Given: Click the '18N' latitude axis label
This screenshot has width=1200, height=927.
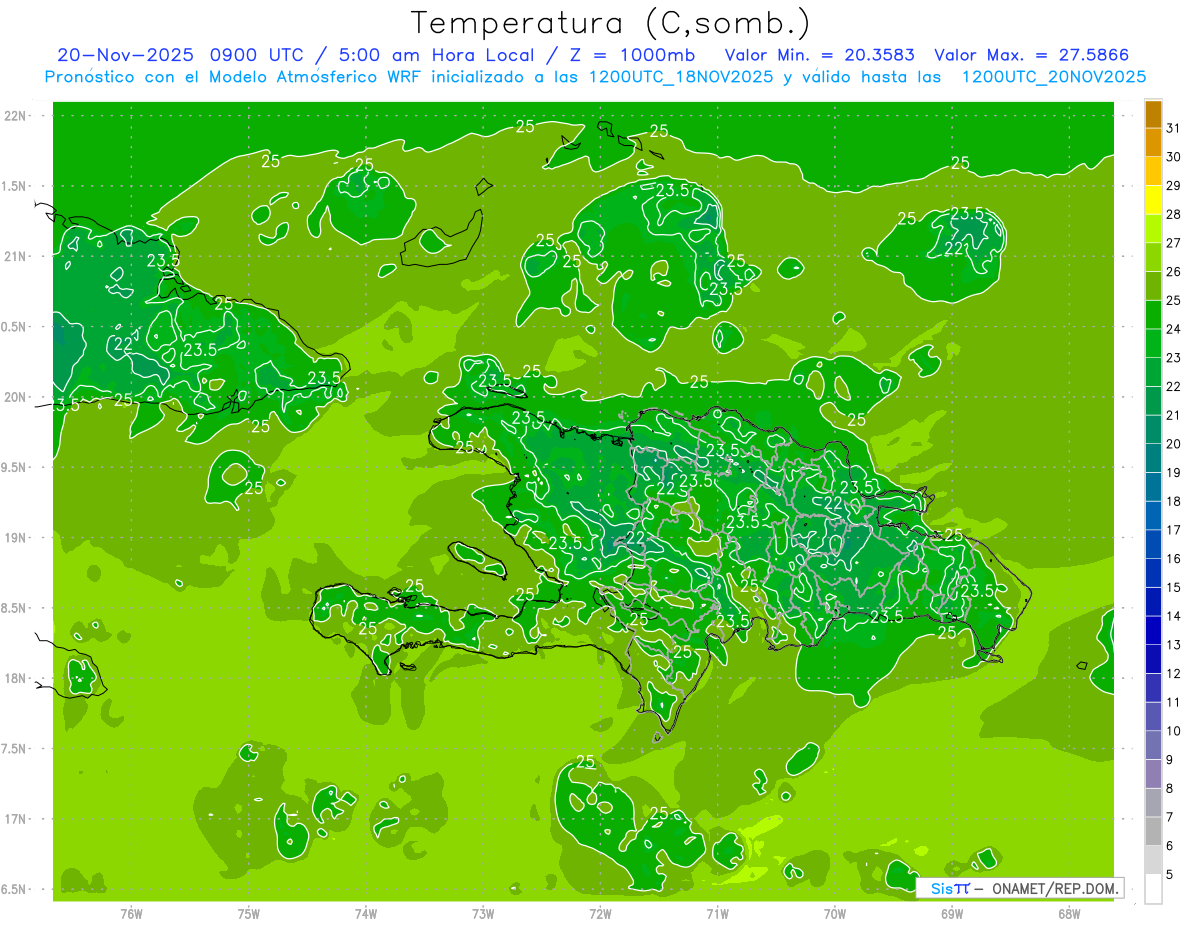Looking at the screenshot, I should tap(16, 679).
